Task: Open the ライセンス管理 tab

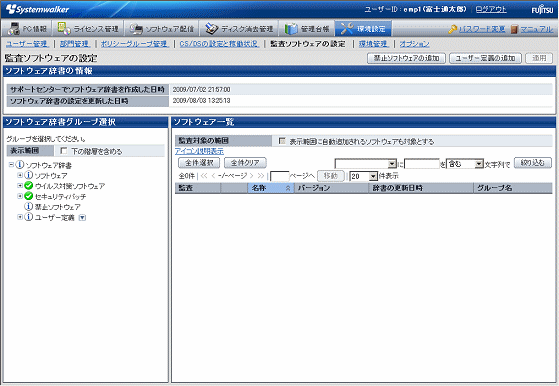Action: 88,29
